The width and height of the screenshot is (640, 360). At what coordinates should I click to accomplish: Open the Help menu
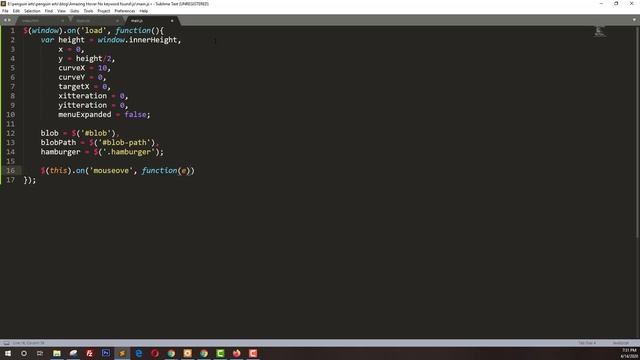point(144,11)
